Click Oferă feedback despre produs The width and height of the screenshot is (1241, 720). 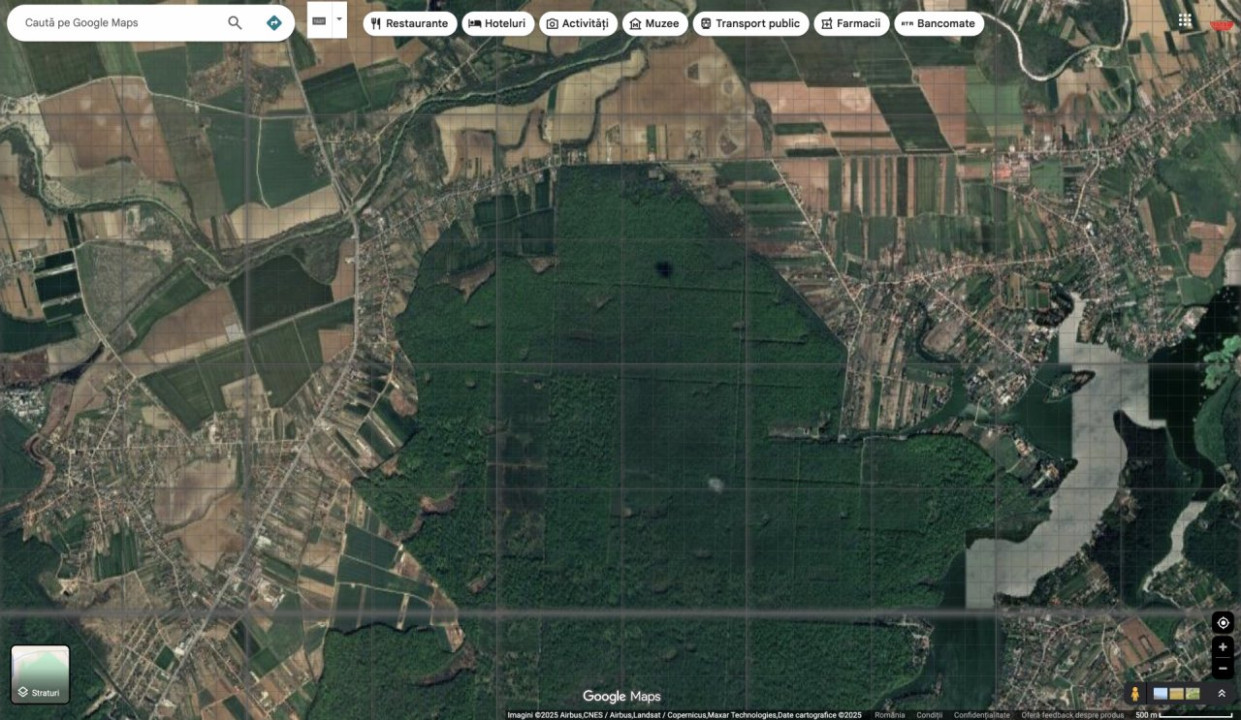pyautogui.click(x=1074, y=715)
